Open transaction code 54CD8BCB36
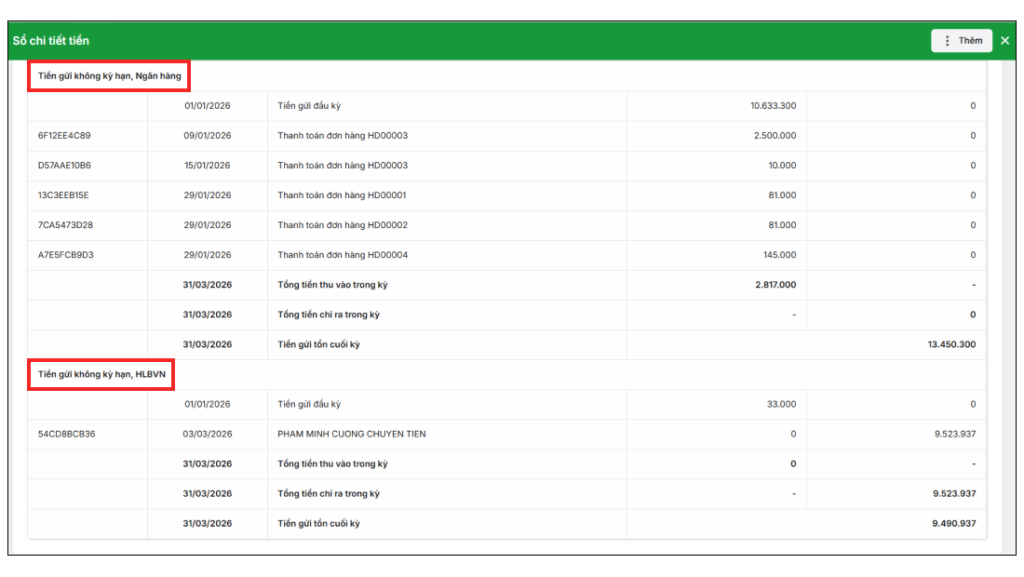This screenshot has height=577, width=1024. (65, 434)
